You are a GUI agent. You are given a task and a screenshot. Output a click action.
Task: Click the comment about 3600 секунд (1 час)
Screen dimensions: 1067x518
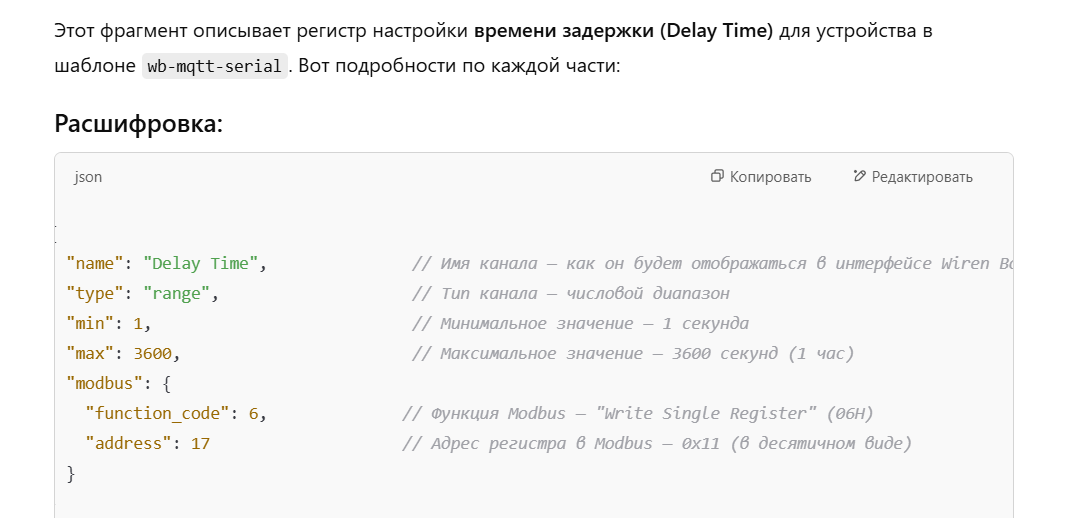[x=633, y=353]
